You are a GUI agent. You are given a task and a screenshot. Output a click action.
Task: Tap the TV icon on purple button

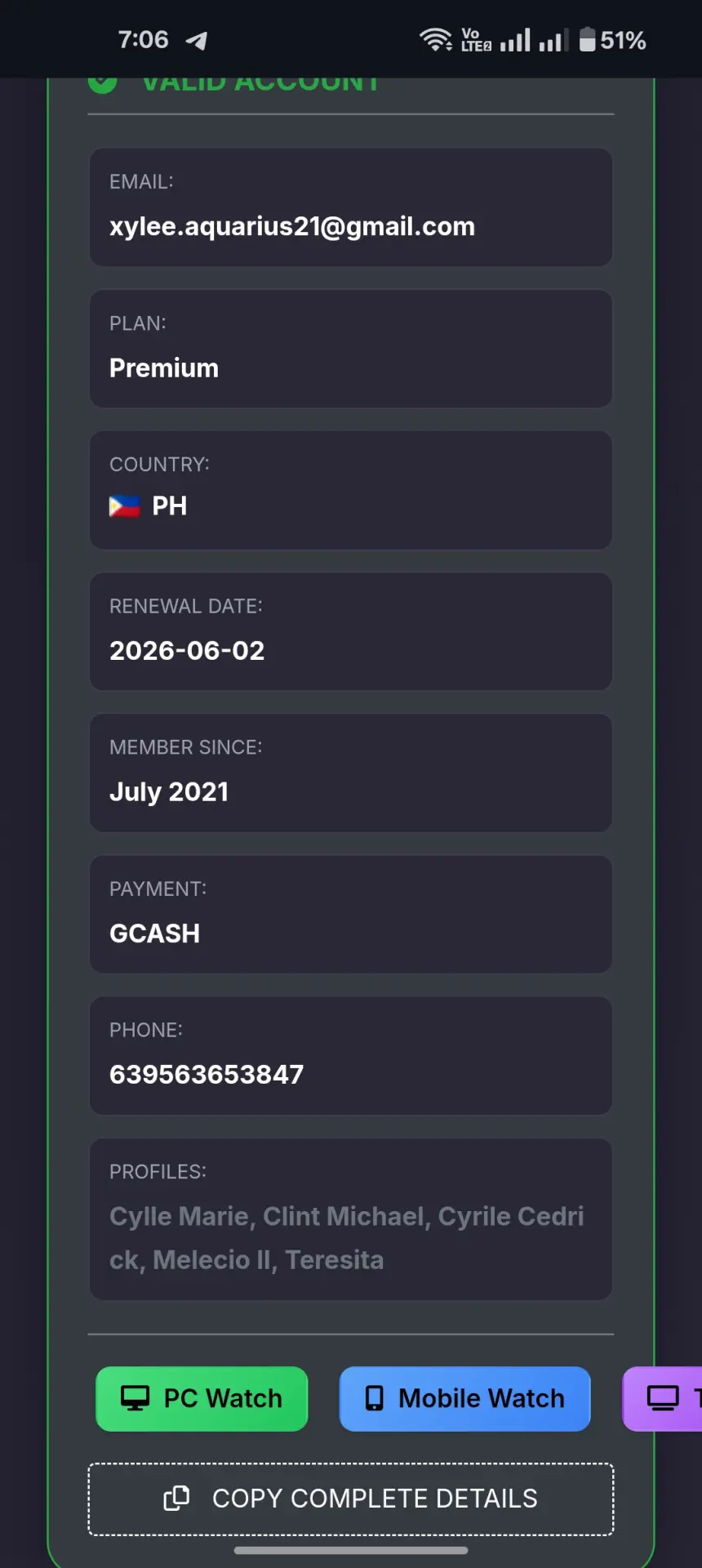[663, 1398]
